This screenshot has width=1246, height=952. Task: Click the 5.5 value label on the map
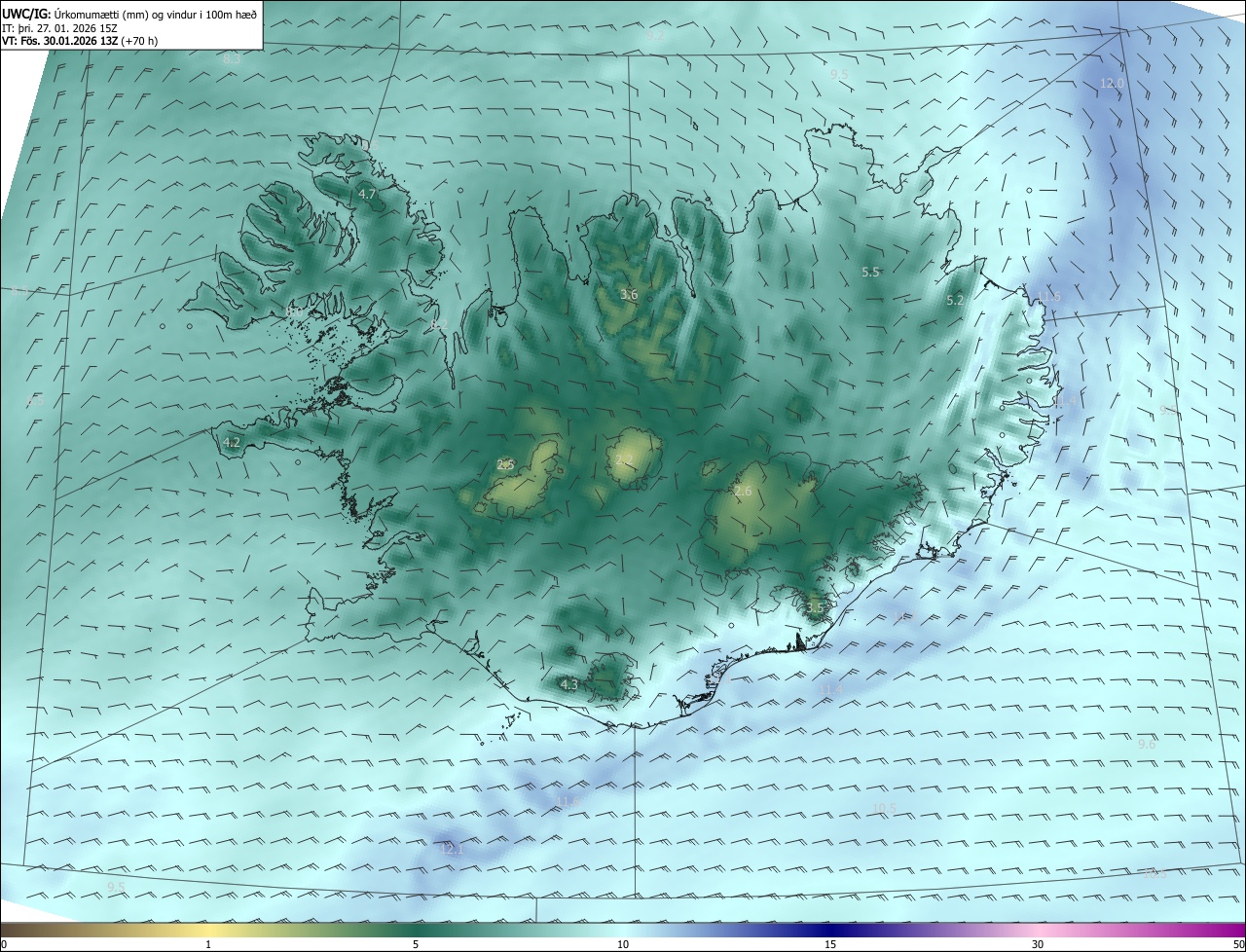pyautogui.click(x=870, y=273)
